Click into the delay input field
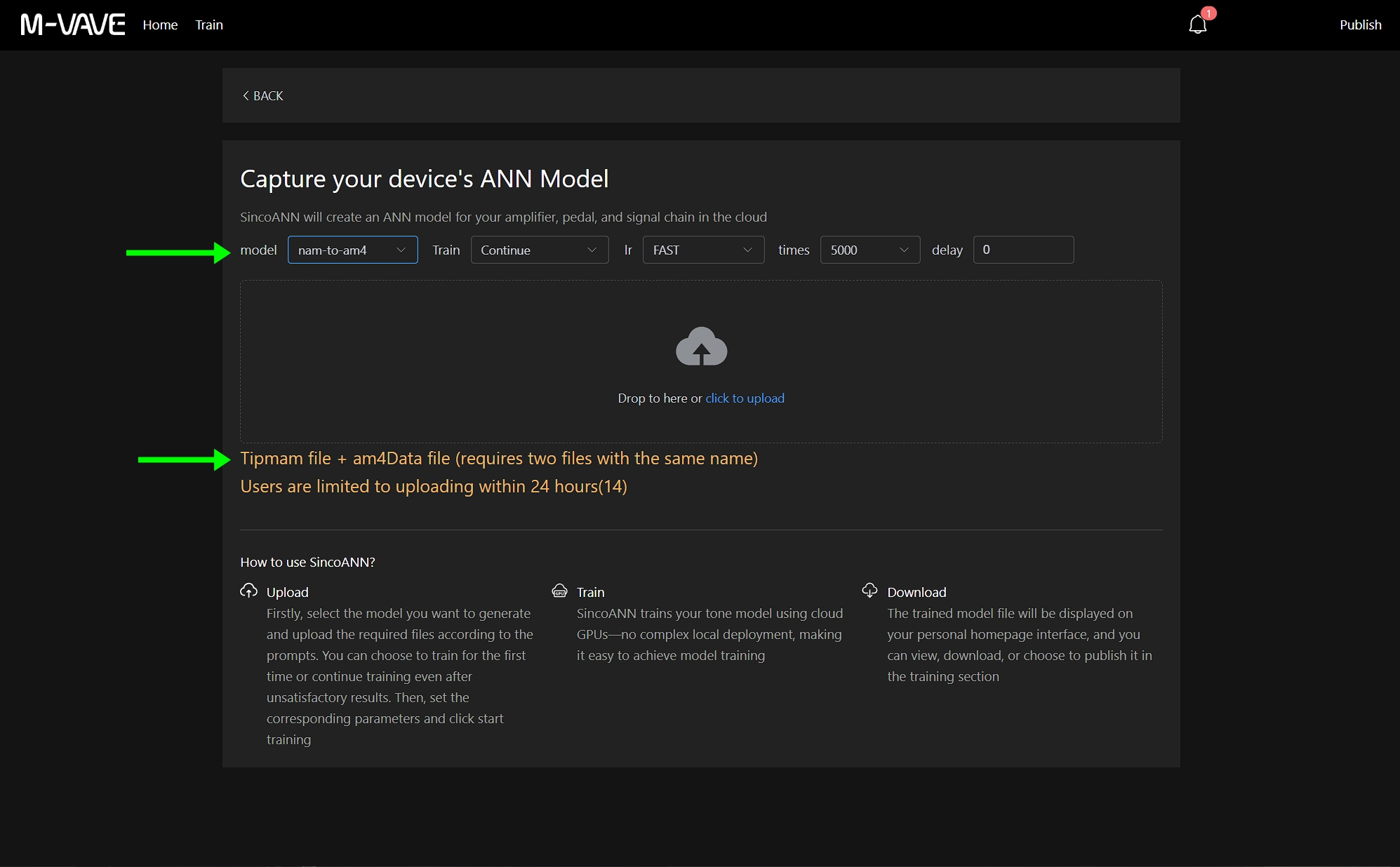 [x=1022, y=250]
